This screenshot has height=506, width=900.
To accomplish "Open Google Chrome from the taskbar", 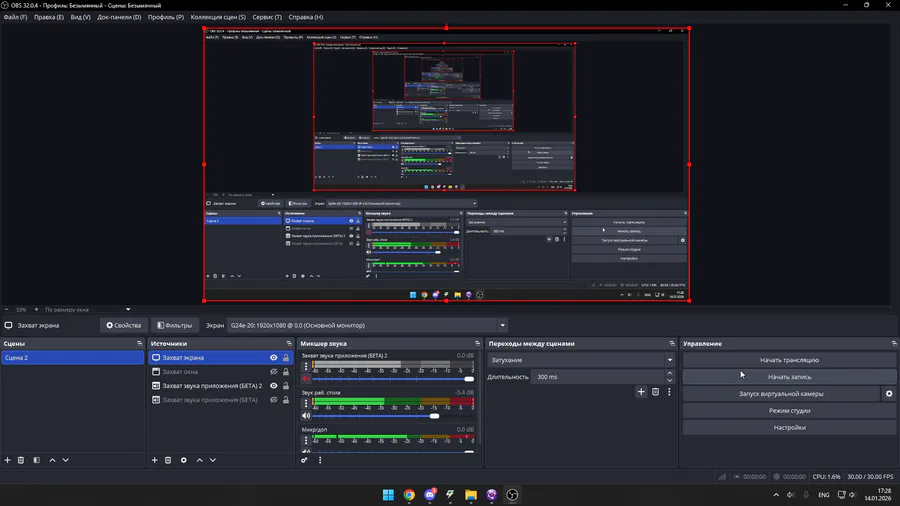I will click(x=409, y=495).
